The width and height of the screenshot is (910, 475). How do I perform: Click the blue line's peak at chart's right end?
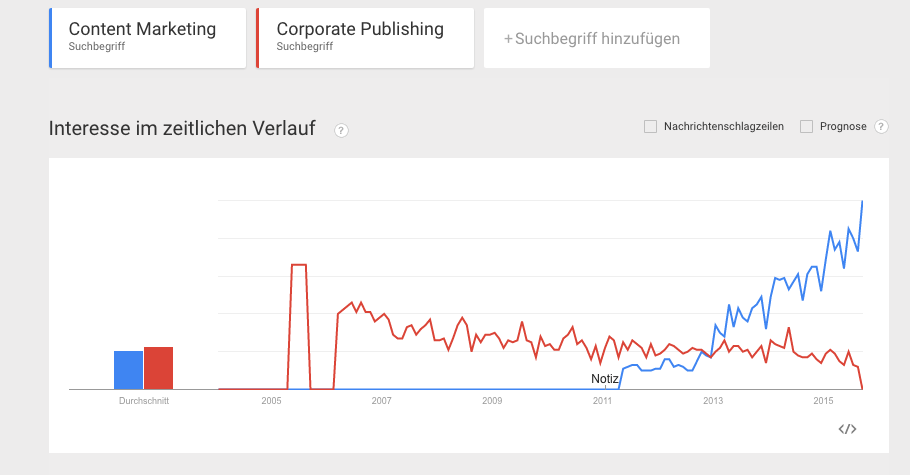[862, 202]
